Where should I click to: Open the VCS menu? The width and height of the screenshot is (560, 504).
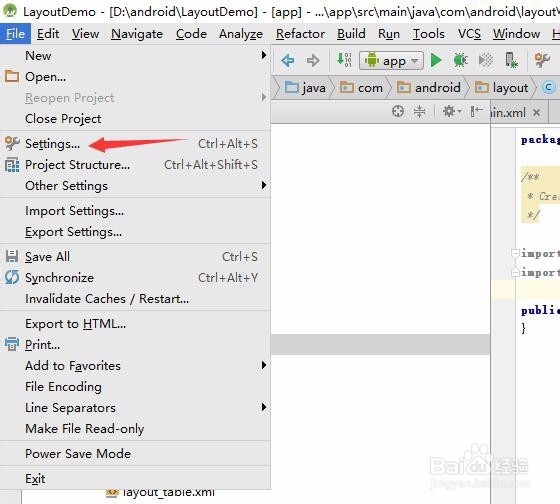click(469, 34)
